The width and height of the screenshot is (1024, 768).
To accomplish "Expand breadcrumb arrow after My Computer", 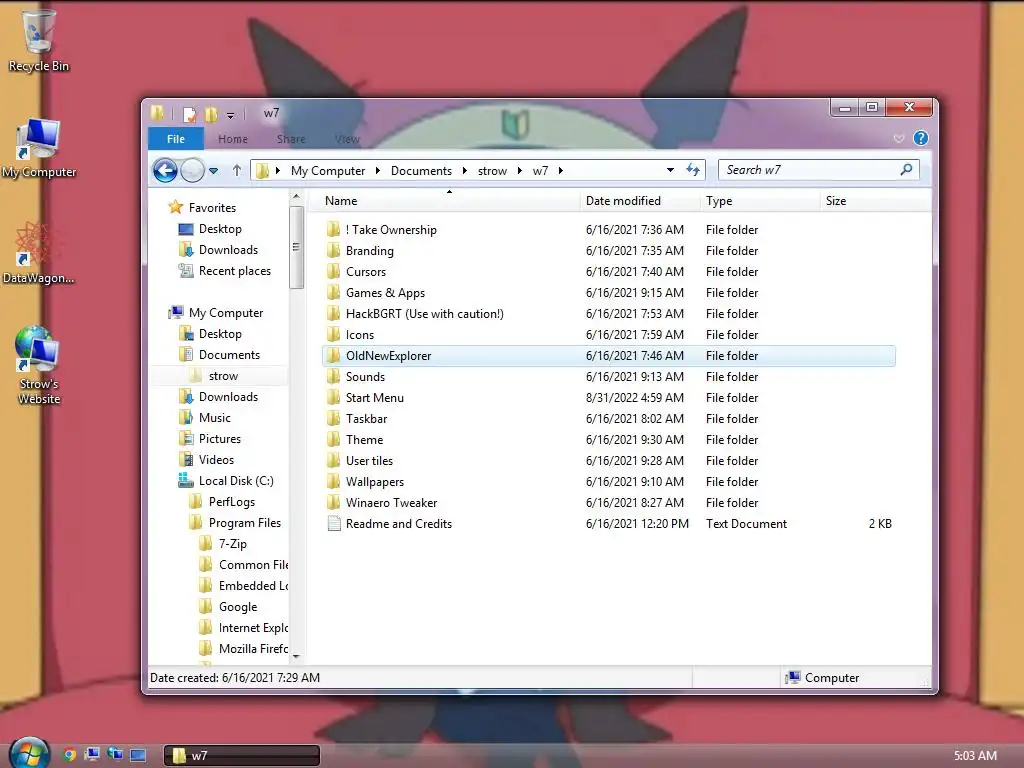I will pyautogui.click(x=377, y=170).
